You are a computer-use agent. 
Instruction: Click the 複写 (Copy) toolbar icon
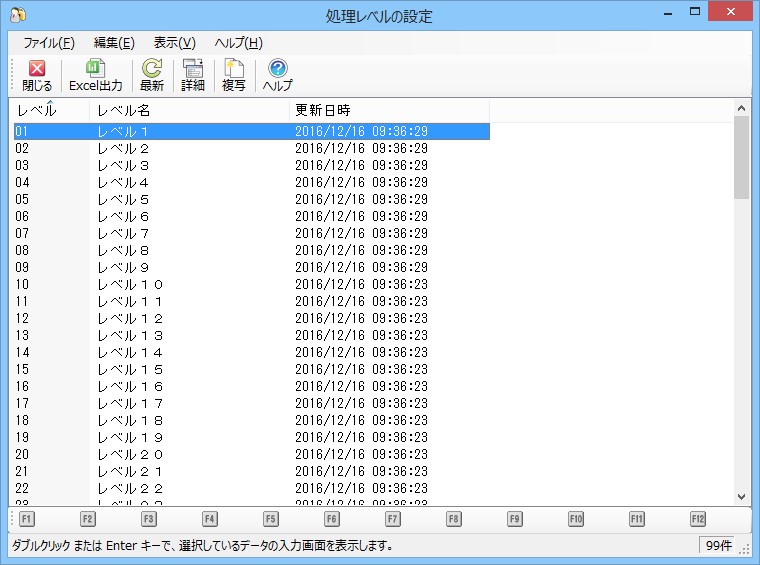pyautogui.click(x=234, y=75)
